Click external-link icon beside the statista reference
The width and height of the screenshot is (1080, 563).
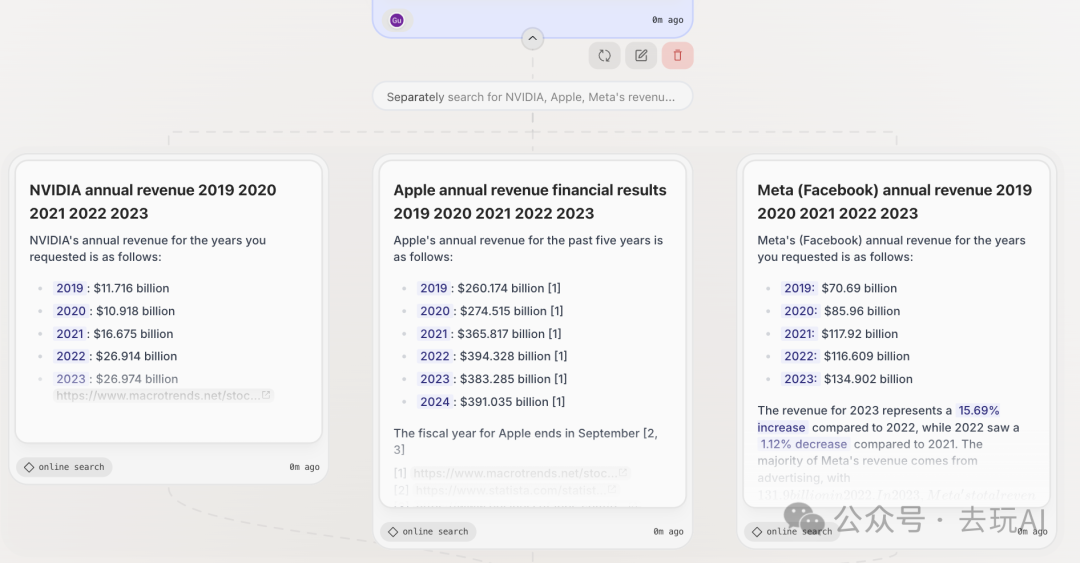(x=612, y=490)
